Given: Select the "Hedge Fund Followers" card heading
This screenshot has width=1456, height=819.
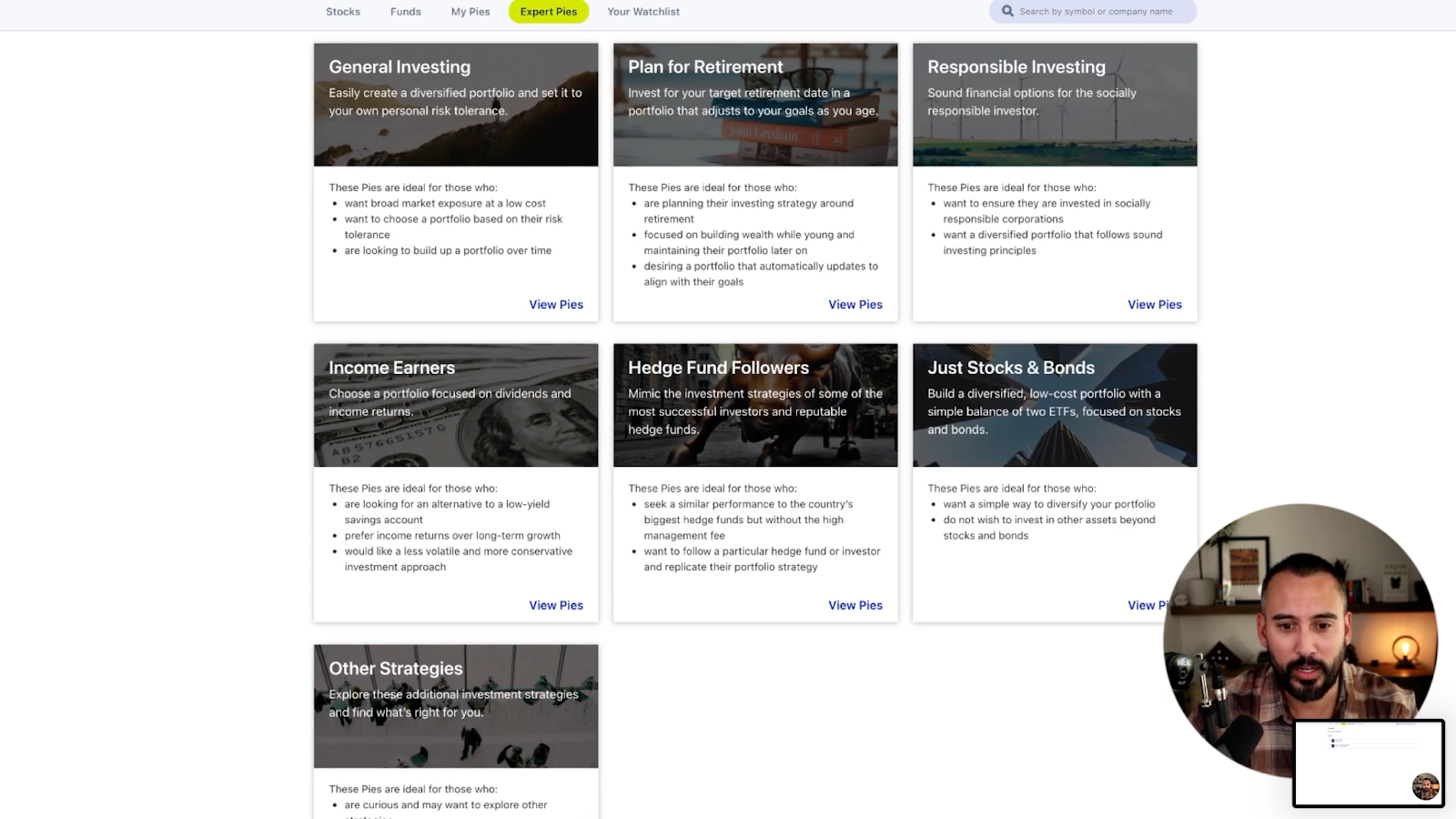Looking at the screenshot, I should click(718, 368).
